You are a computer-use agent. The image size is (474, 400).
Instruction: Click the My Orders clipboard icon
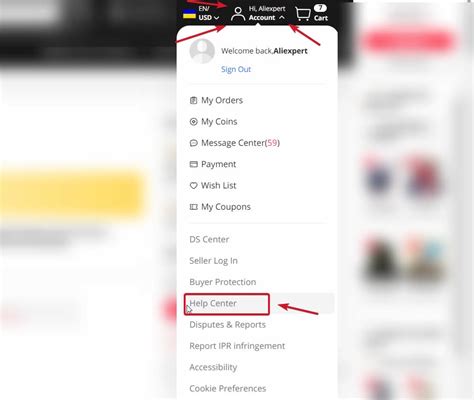click(x=193, y=100)
